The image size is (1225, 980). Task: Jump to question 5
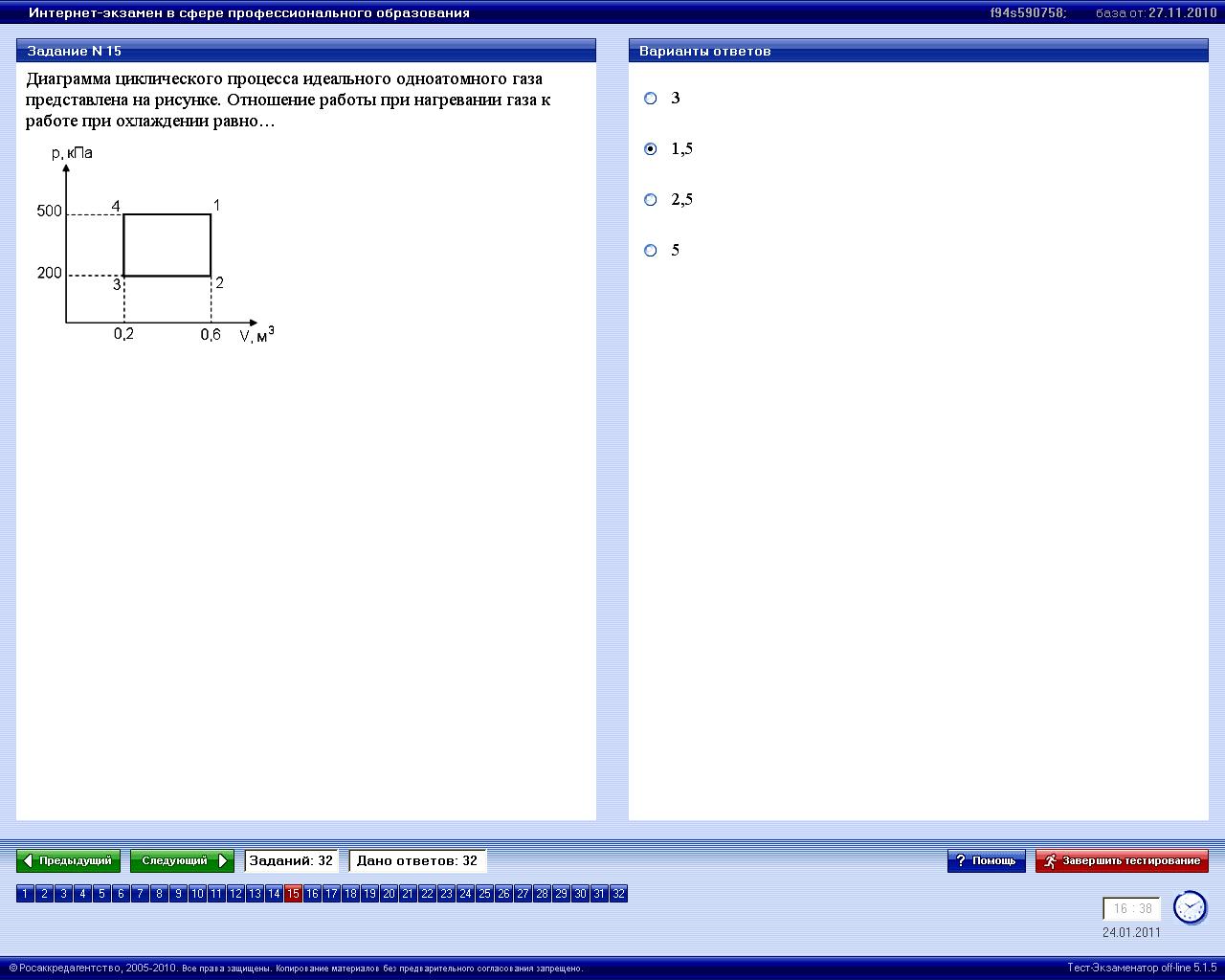tap(101, 894)
